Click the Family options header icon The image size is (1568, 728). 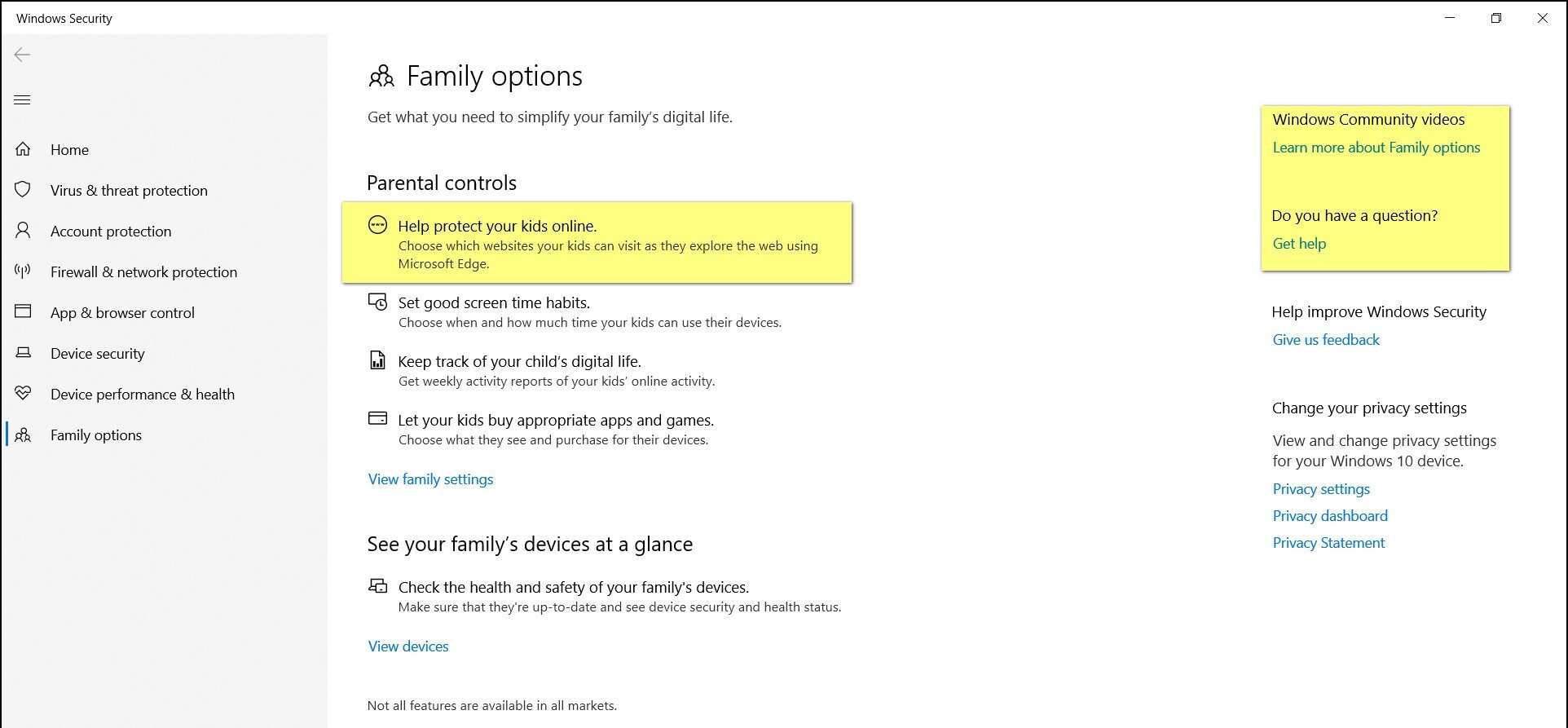click(x=381, y=77)
